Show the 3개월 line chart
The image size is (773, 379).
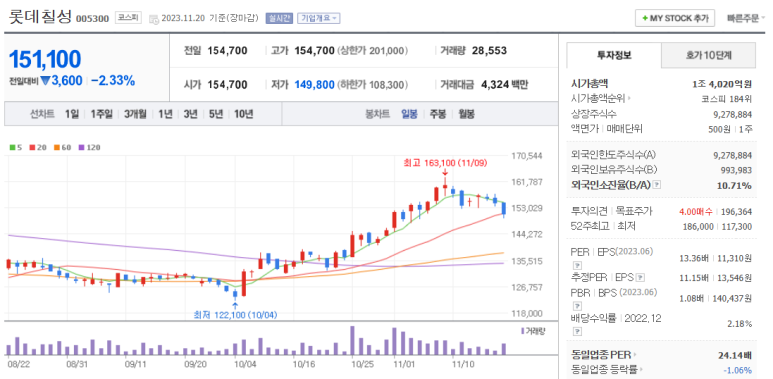pyautogui.click(x=136, y=114)
